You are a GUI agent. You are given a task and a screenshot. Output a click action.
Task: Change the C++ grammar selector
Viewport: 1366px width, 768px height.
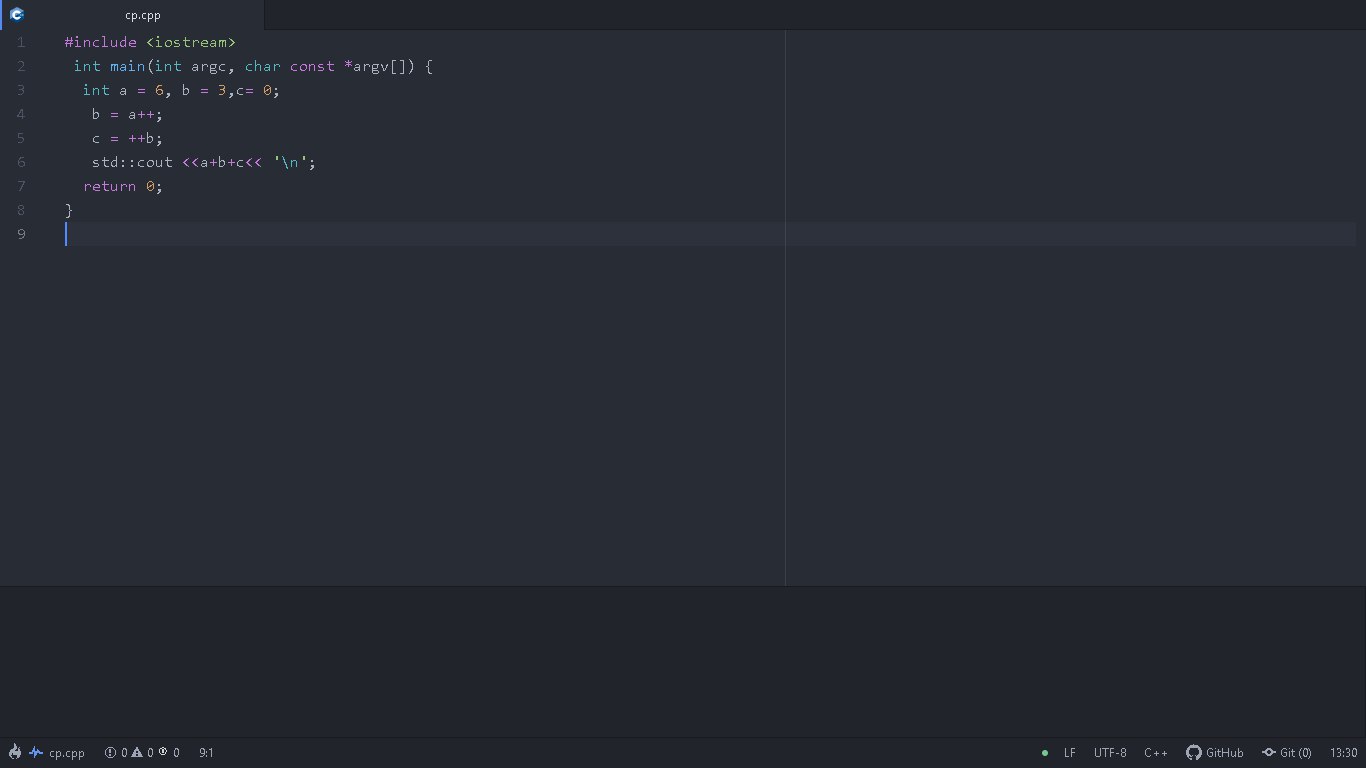click(1156, 753)
